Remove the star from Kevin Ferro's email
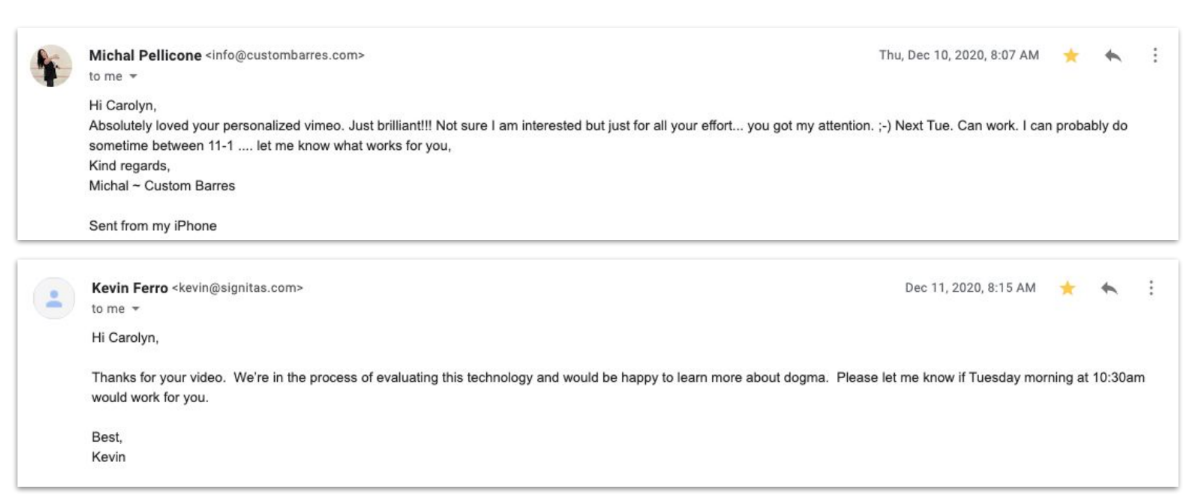The height and width of the screenshot is (499, 1195). tap(1067, 288)
